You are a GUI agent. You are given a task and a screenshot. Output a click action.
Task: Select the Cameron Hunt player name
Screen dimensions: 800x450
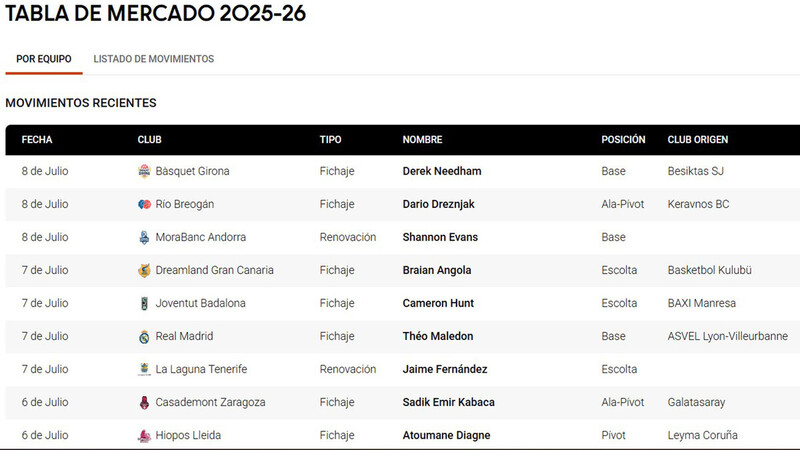tap(438, 303)
